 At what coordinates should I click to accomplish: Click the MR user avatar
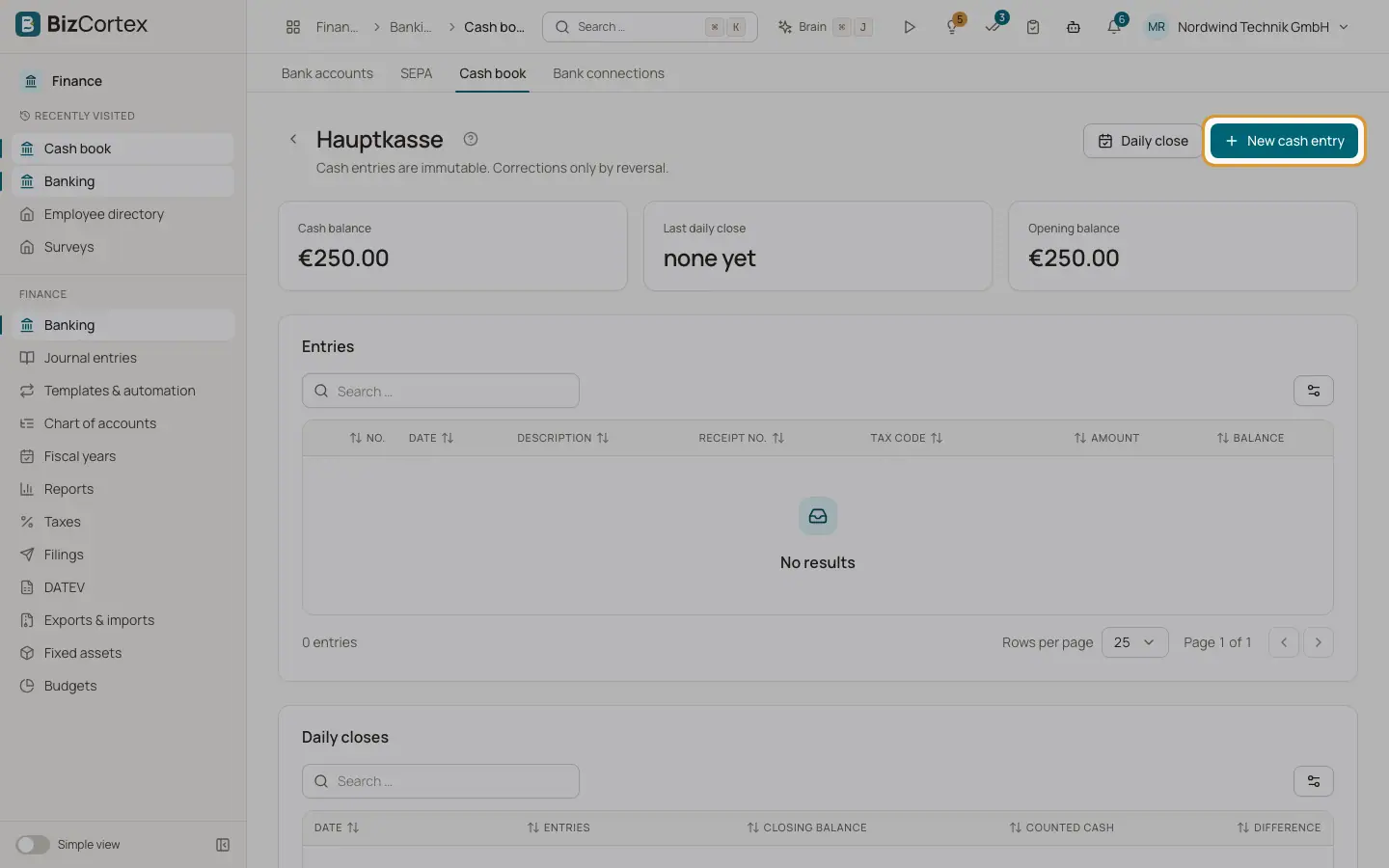[1157, 27]
